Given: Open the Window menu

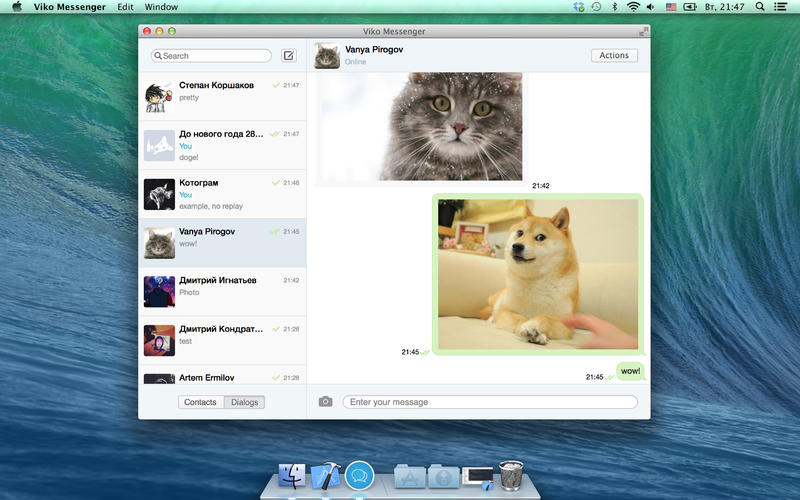Looking at the screenshot, I should (x=161, y=7).
